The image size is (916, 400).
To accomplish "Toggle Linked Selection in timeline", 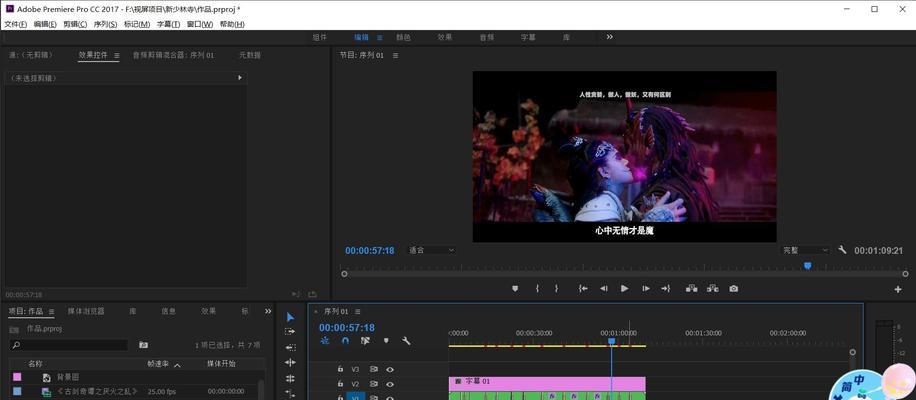I will click(365, 340).
